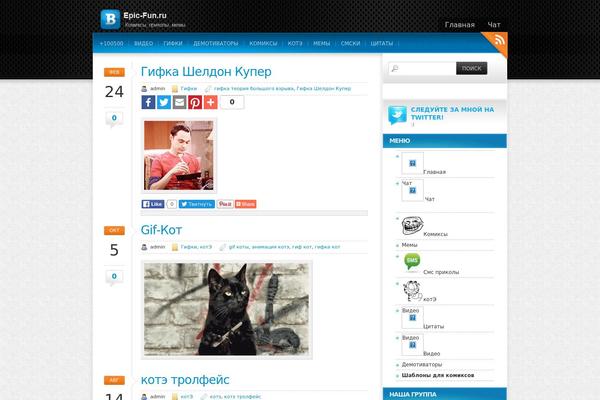600x400 pixels.
Task: Click the broken image icon beside Главная
Action: tap(412, 163)
